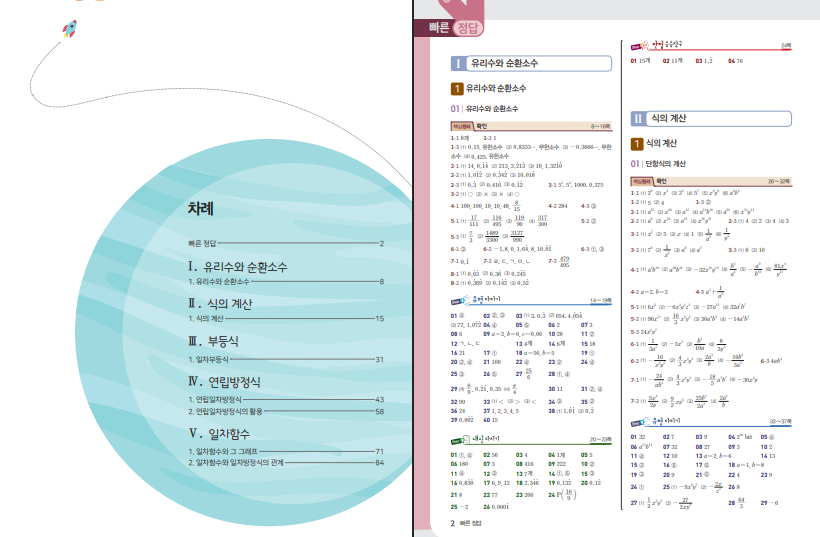
Task: Click the Roman numeral II box icon
Action: click(637, 117)
